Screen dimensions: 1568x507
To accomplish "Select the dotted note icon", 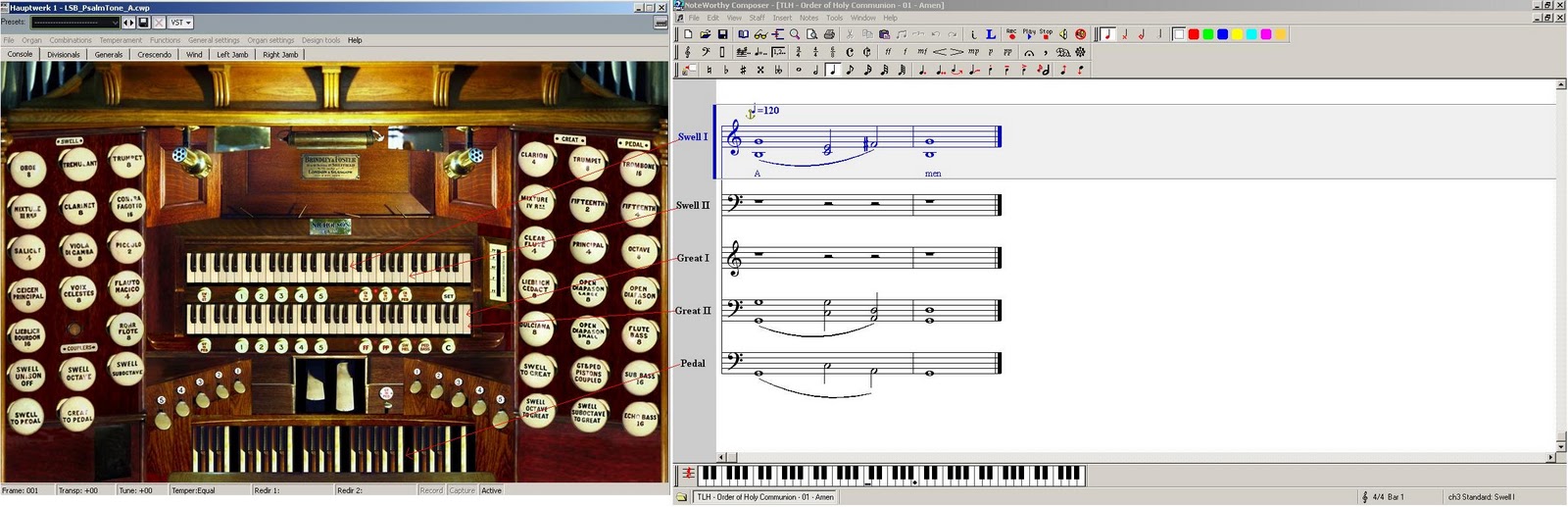I will 922,70.
